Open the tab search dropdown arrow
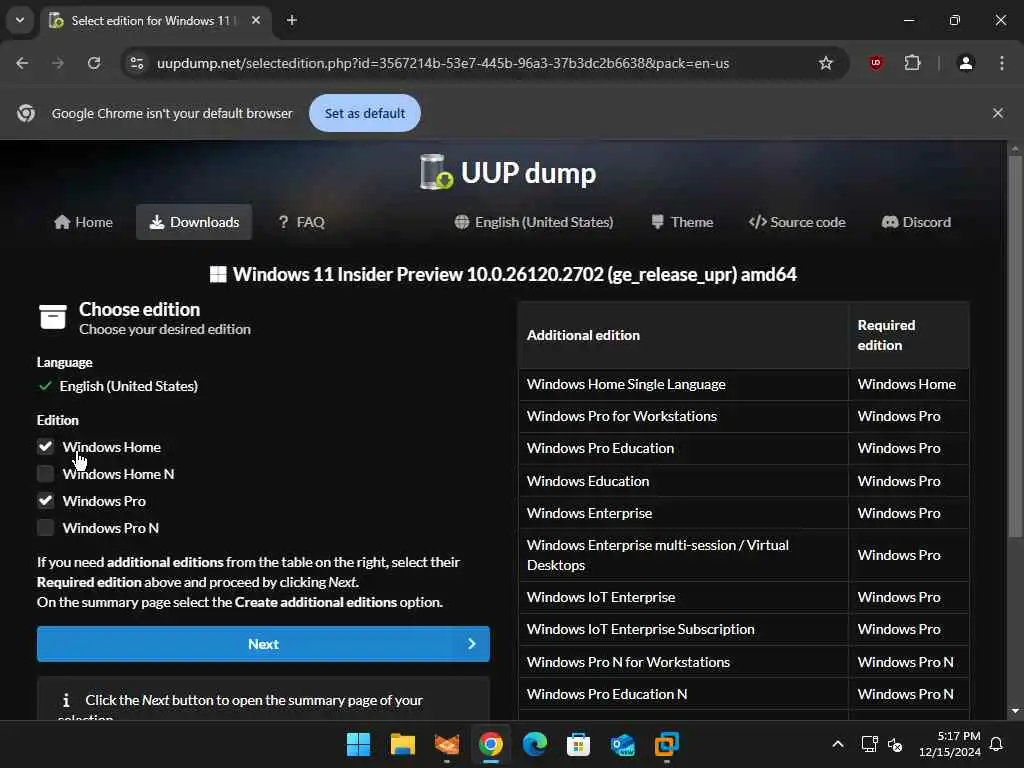 [20, 20]
